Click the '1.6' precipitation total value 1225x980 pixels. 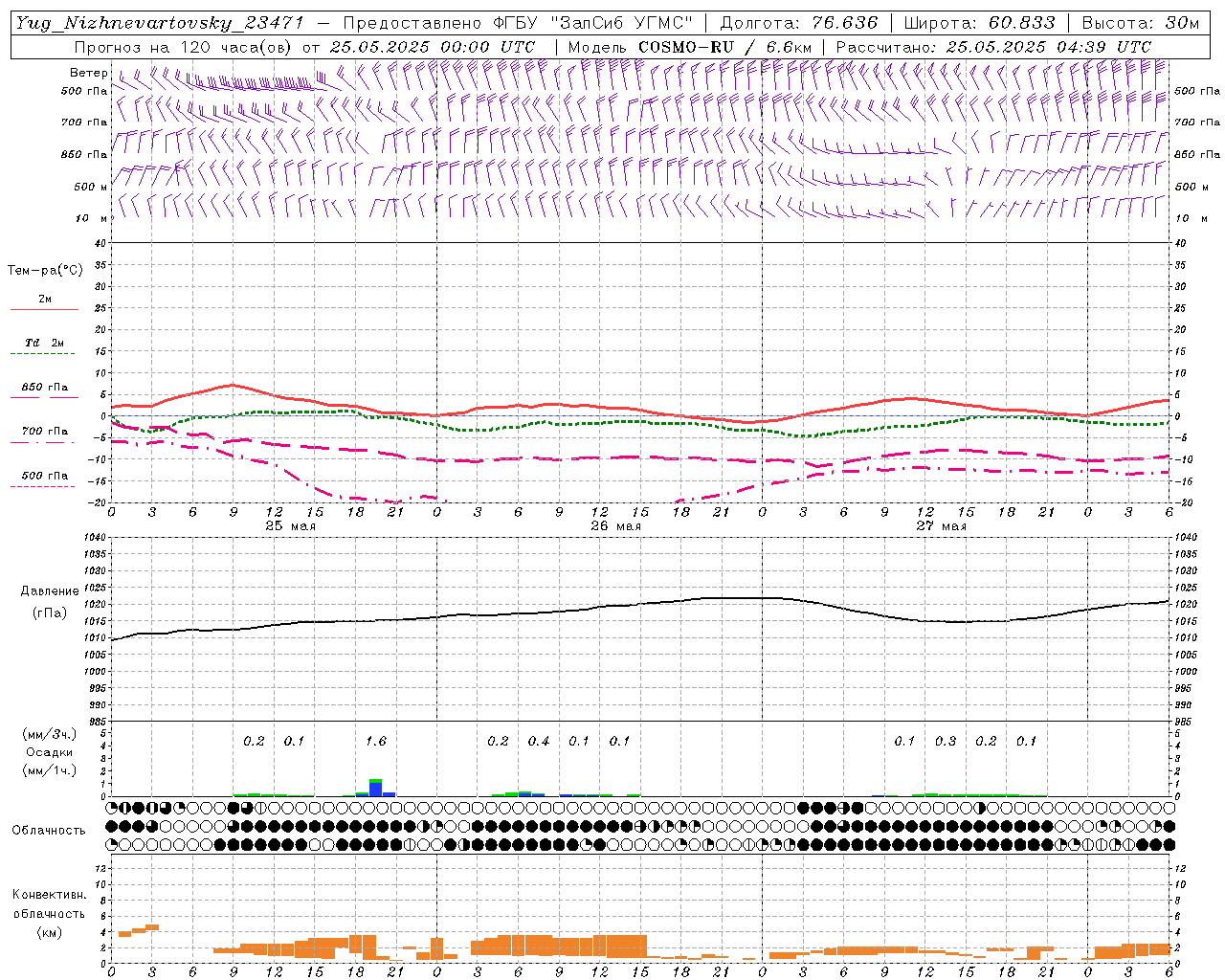pyautogui.click(x=376, y=742)
